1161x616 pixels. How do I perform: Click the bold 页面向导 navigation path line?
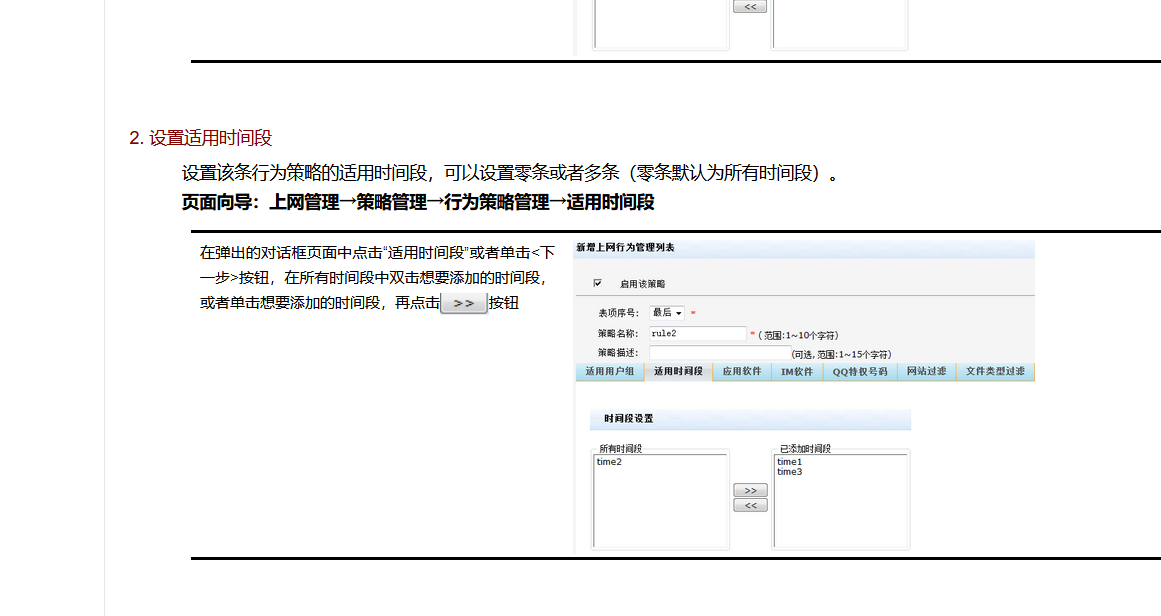click(418, 202)
